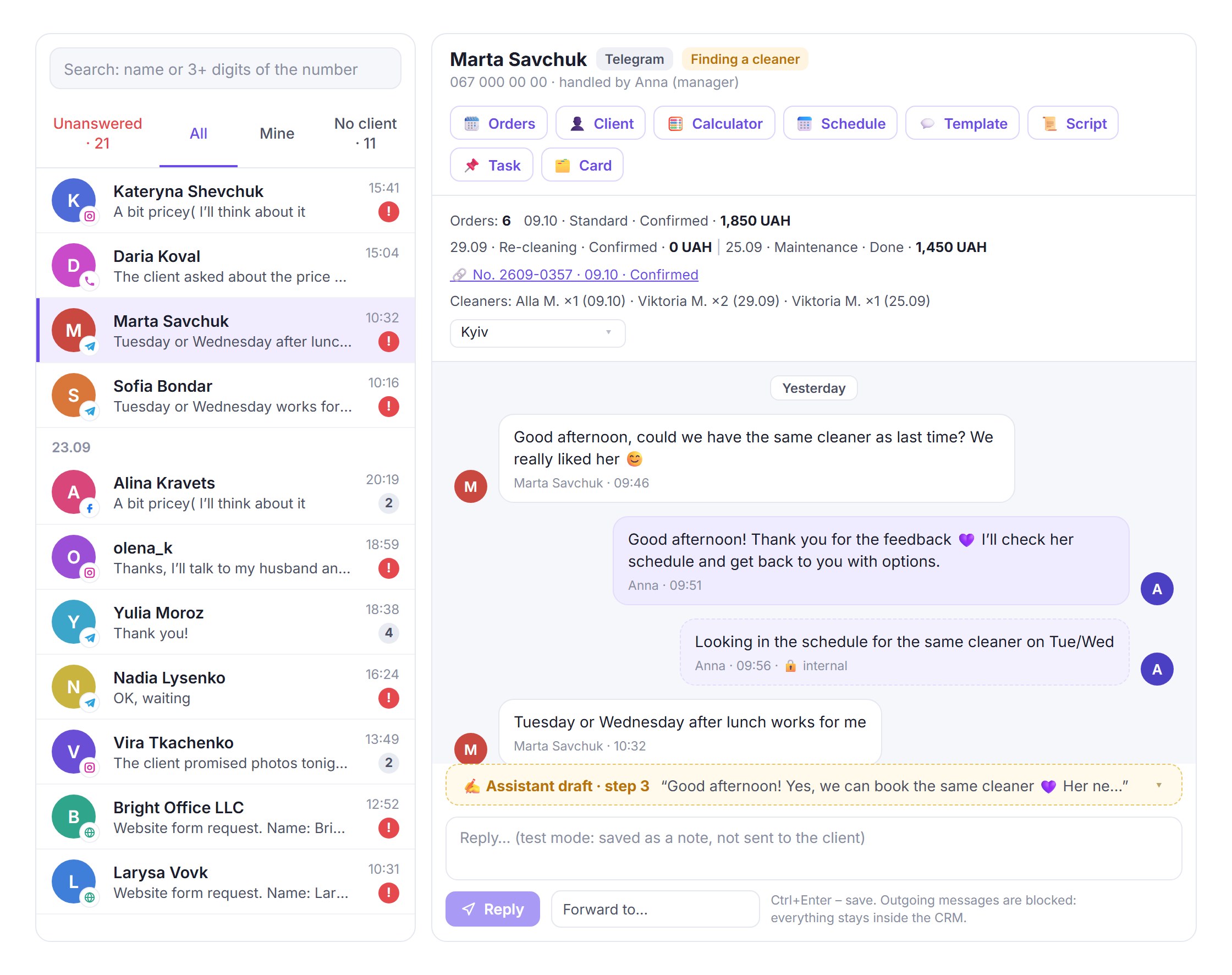
Task: Click the message "Tuesday or Wednesday after lunch works for me"
Action: pos(690,732)
